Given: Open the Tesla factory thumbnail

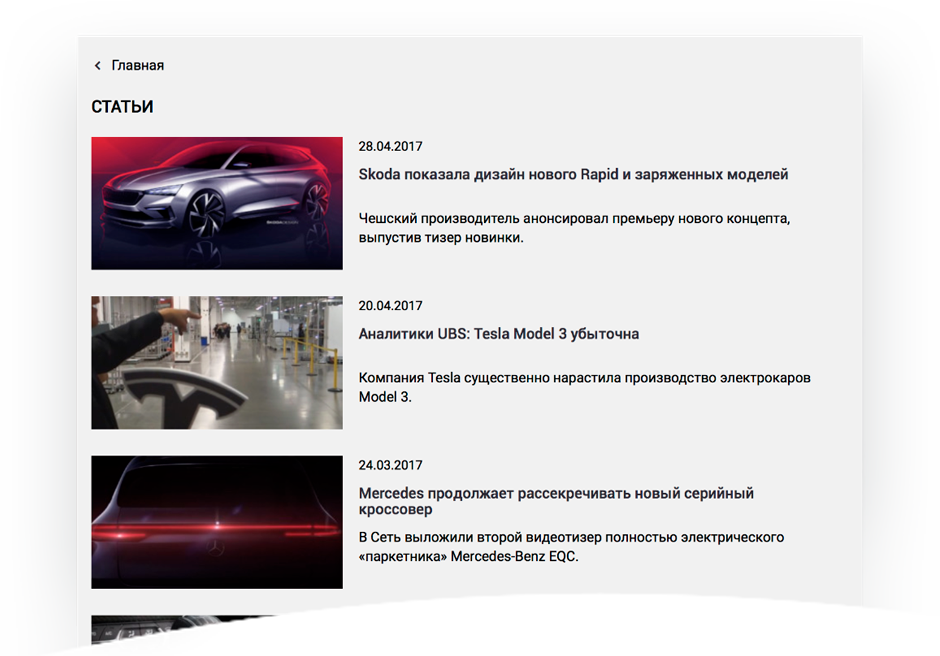Looking at the screenshot, I should click(x=217, y=363).
